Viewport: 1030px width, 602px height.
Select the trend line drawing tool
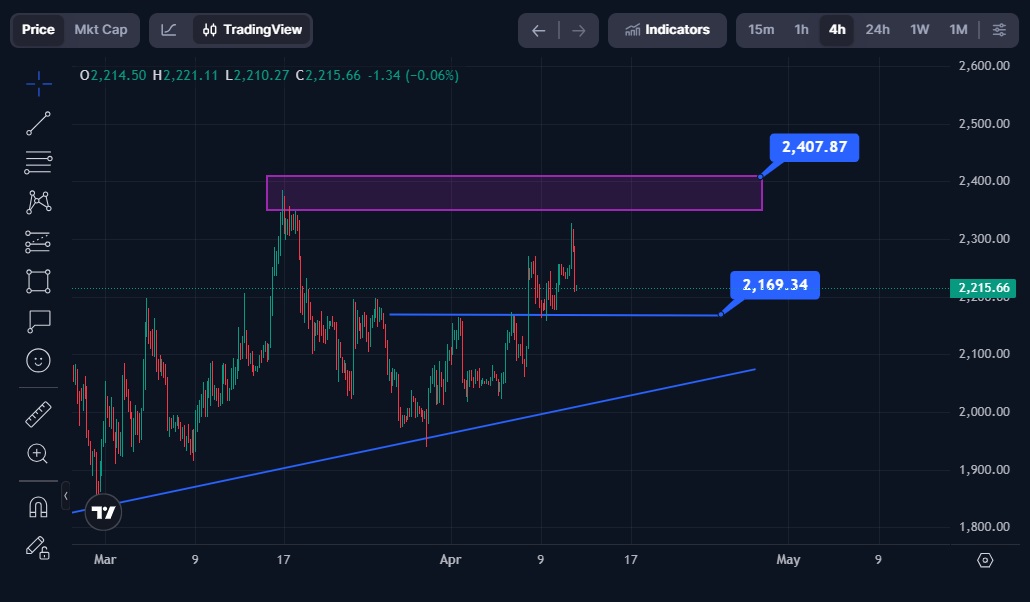(x=38, y=124)
